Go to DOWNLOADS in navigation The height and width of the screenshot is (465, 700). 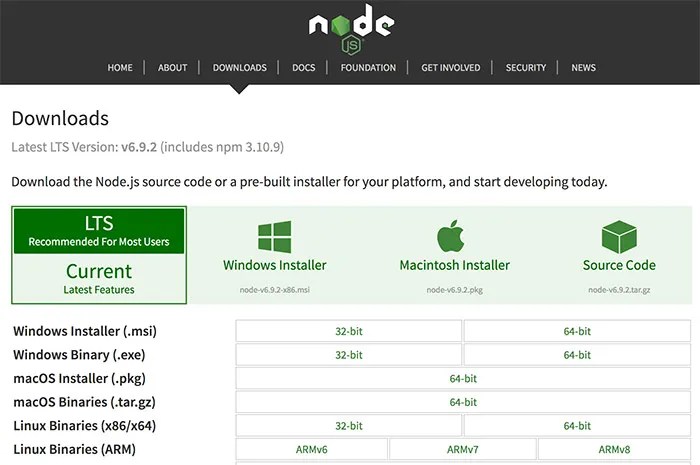(240, 68)
